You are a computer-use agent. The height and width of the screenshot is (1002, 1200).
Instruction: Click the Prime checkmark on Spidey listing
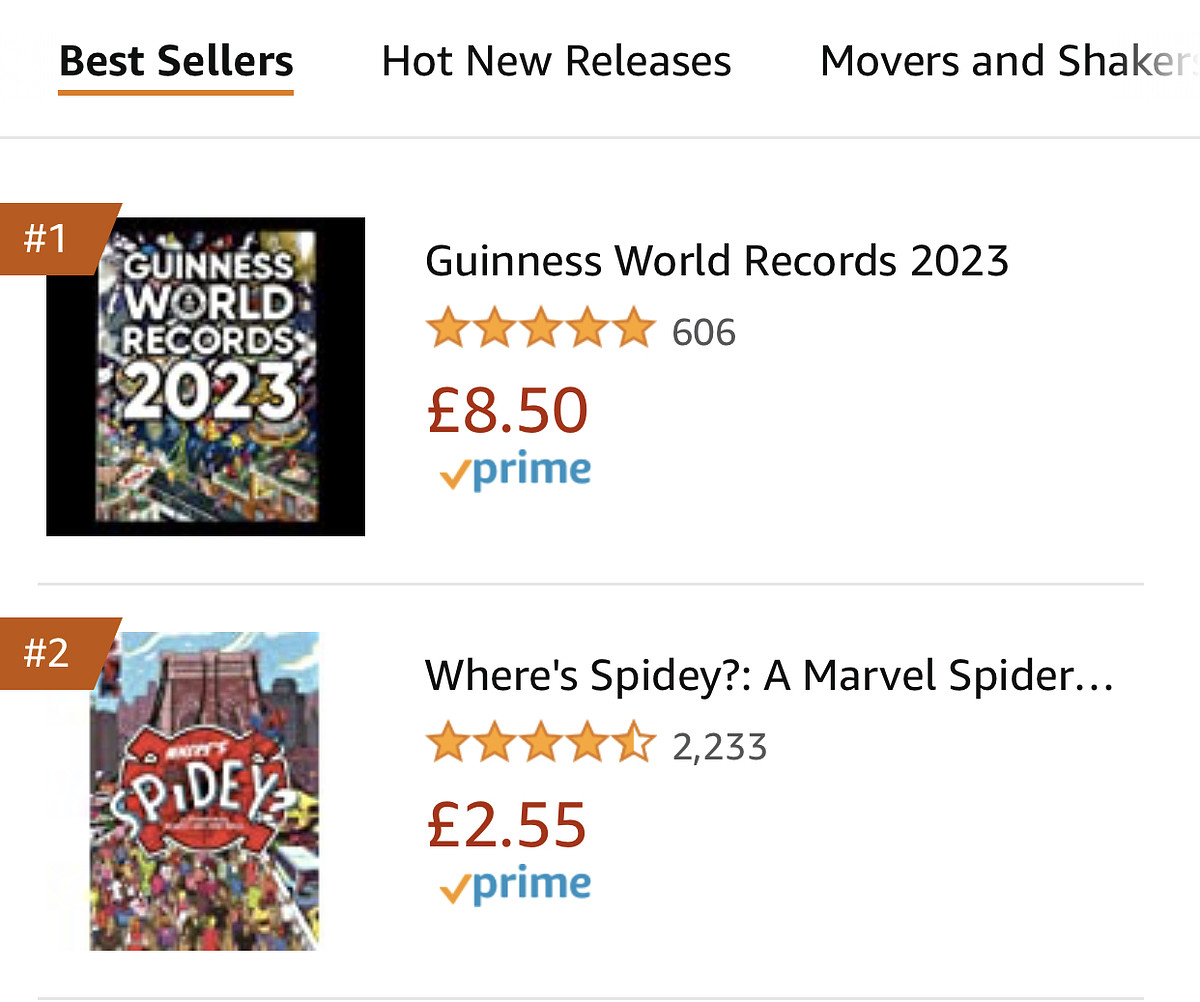coord(454,890)
